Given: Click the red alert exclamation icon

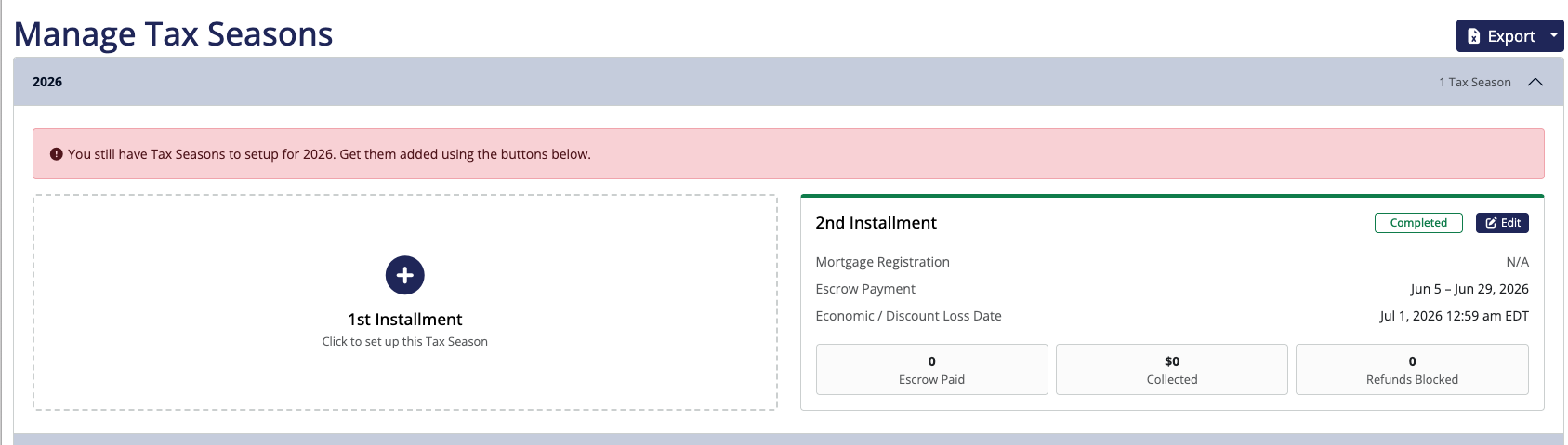Looking at the screenshot, I should 56,154.
